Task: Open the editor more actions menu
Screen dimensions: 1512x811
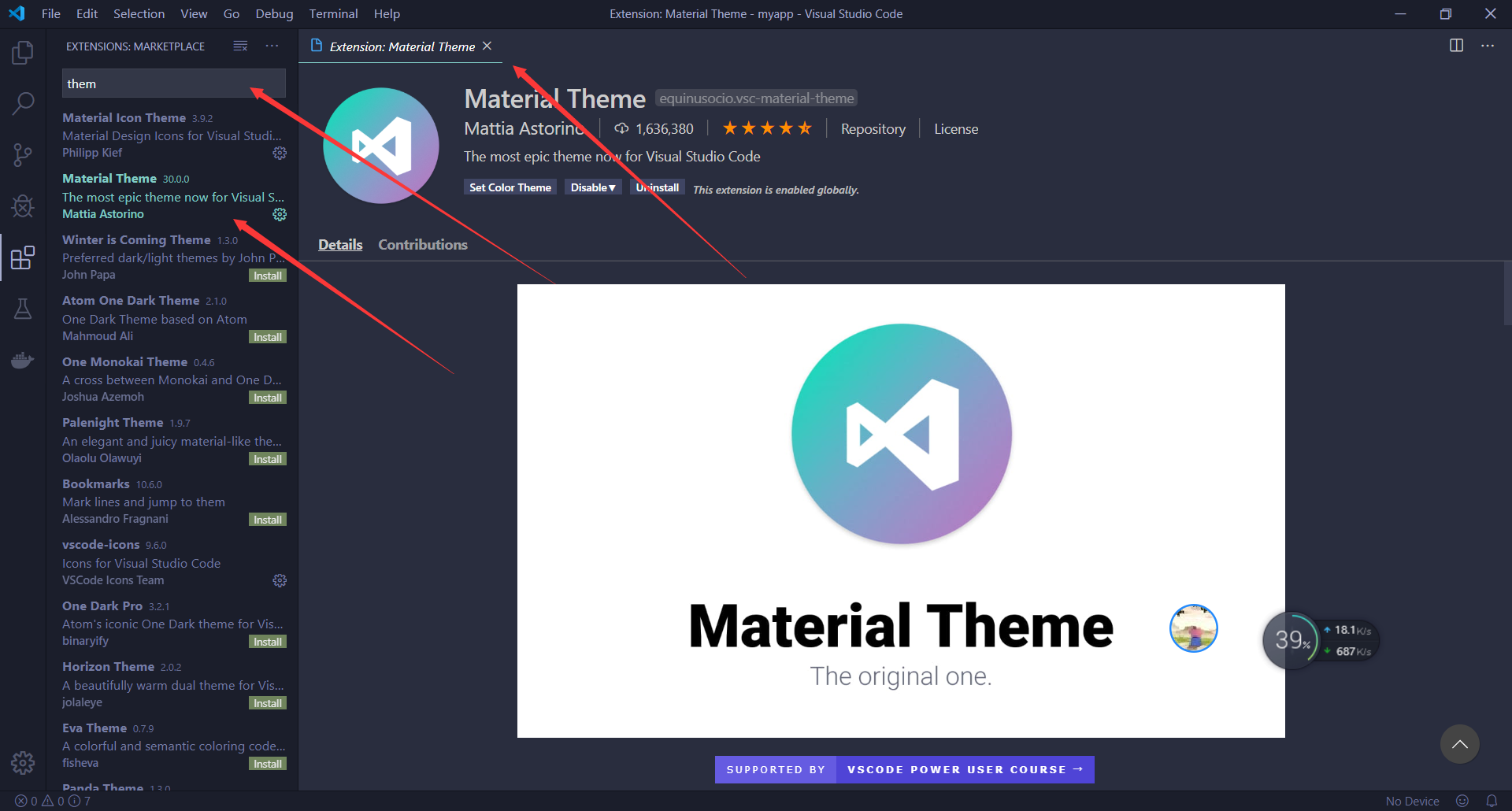Action: click(1488, 46)
